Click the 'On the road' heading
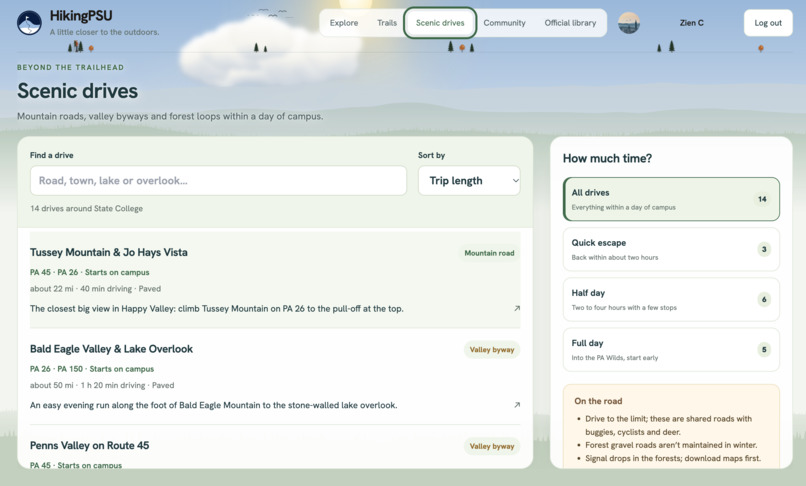Image resolution: width=806 pixels, height=486 pixels. click(598, 401)
